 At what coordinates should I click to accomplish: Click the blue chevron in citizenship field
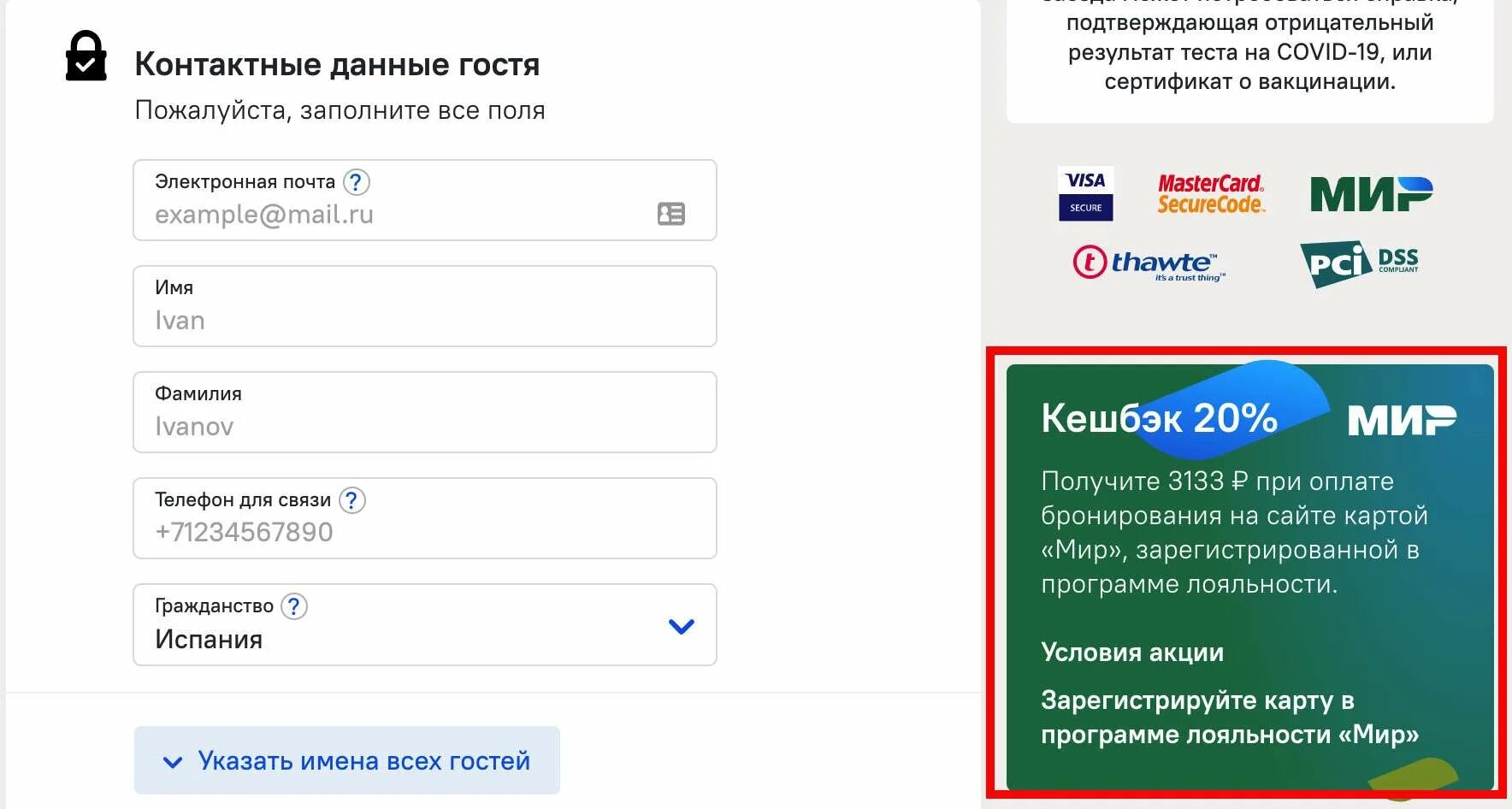pyautogui.click(x=681, y=626)
